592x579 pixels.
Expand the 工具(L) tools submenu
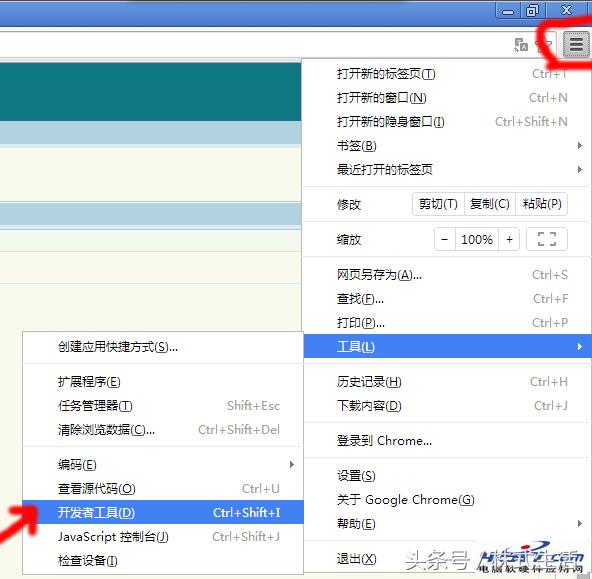coord(447,346)
